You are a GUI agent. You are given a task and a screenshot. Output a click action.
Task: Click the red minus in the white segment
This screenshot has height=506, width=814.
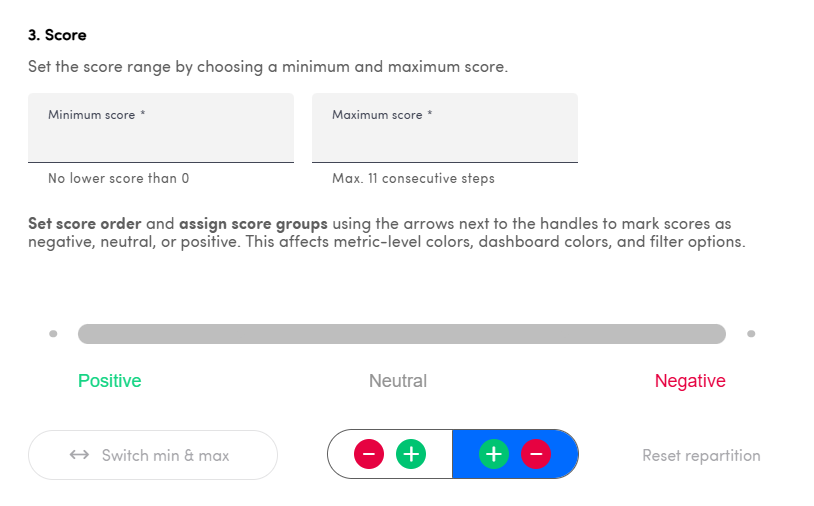(x=369, y=455)
